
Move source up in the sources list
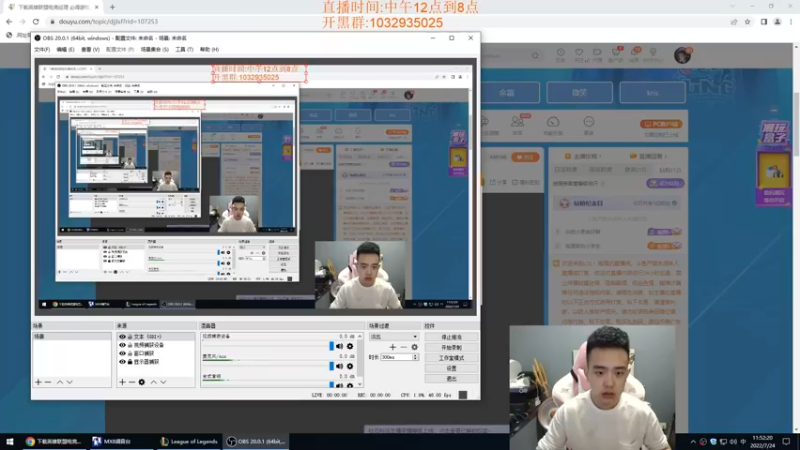pos(154,382)
